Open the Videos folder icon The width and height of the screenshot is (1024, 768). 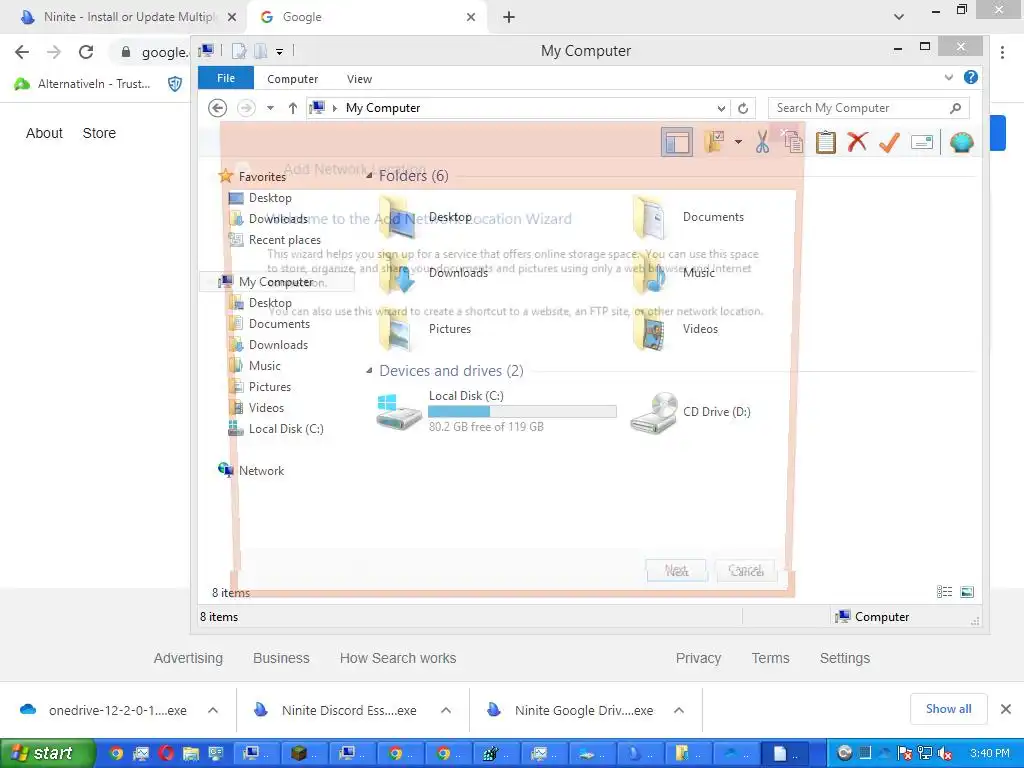(649, 329)
